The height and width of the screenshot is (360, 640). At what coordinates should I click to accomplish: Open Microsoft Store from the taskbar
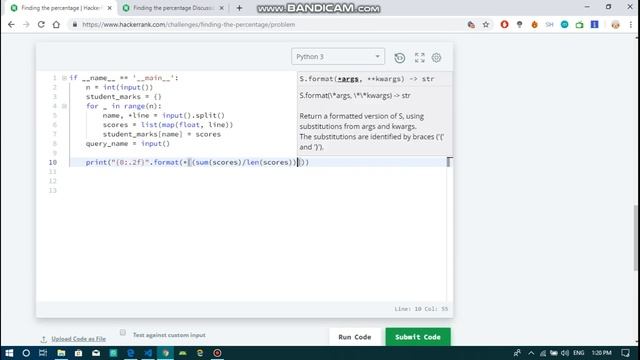point(78,353)
